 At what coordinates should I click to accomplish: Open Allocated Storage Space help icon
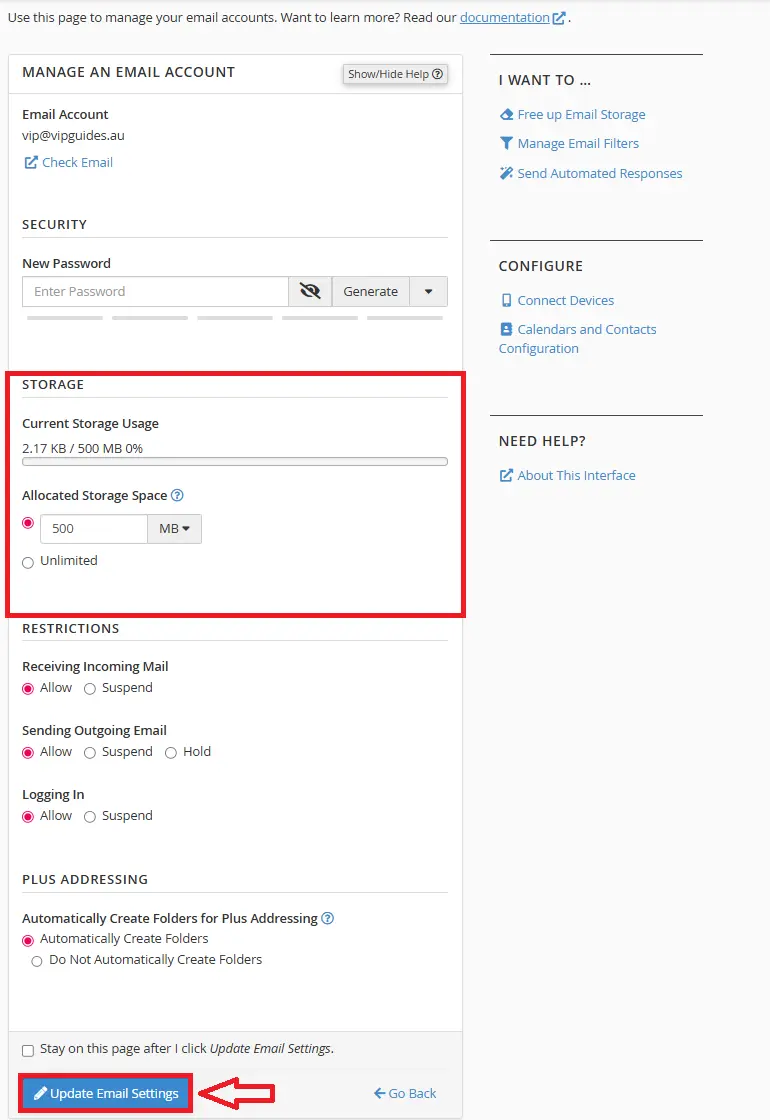point(177,495)
